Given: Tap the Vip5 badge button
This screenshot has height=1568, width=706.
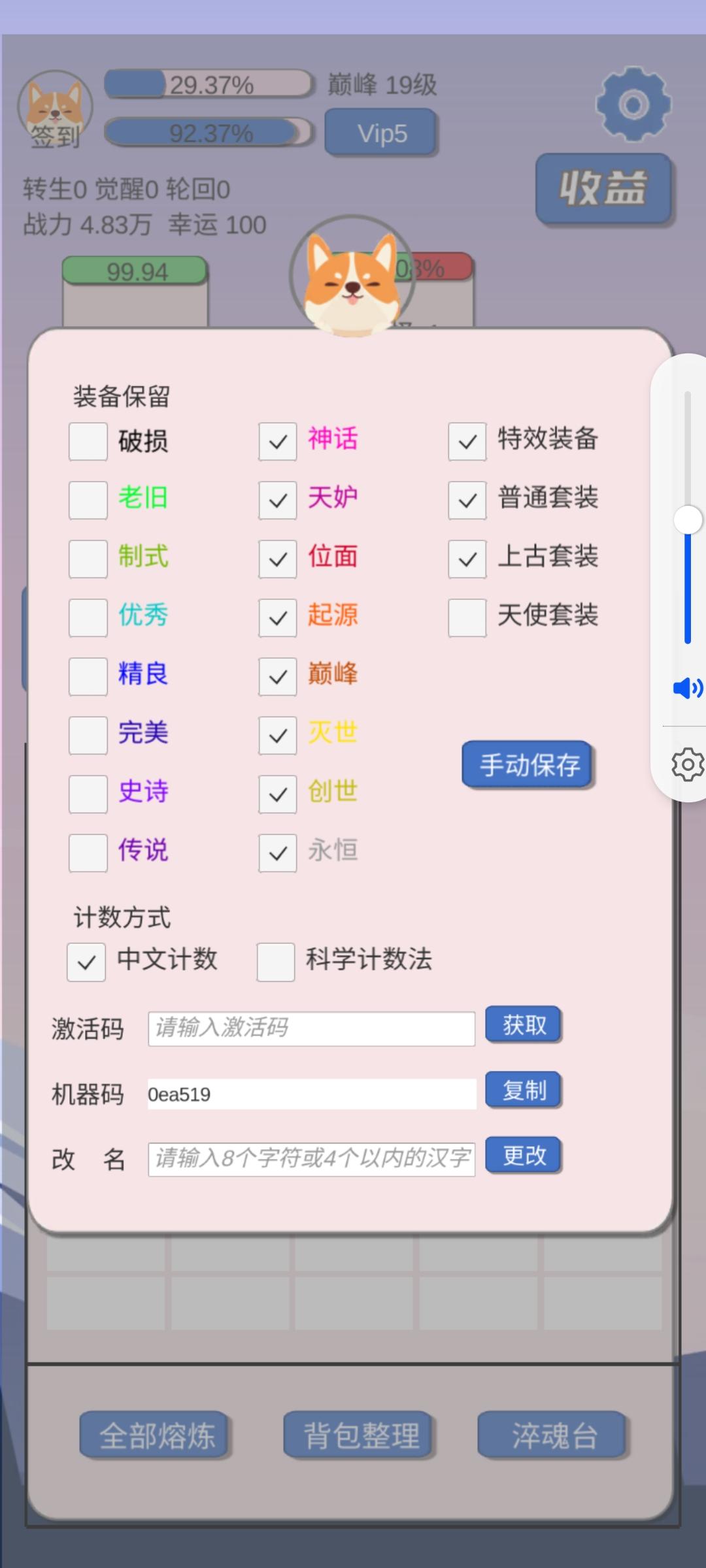Looking at the screenshot, I should 381,133.
